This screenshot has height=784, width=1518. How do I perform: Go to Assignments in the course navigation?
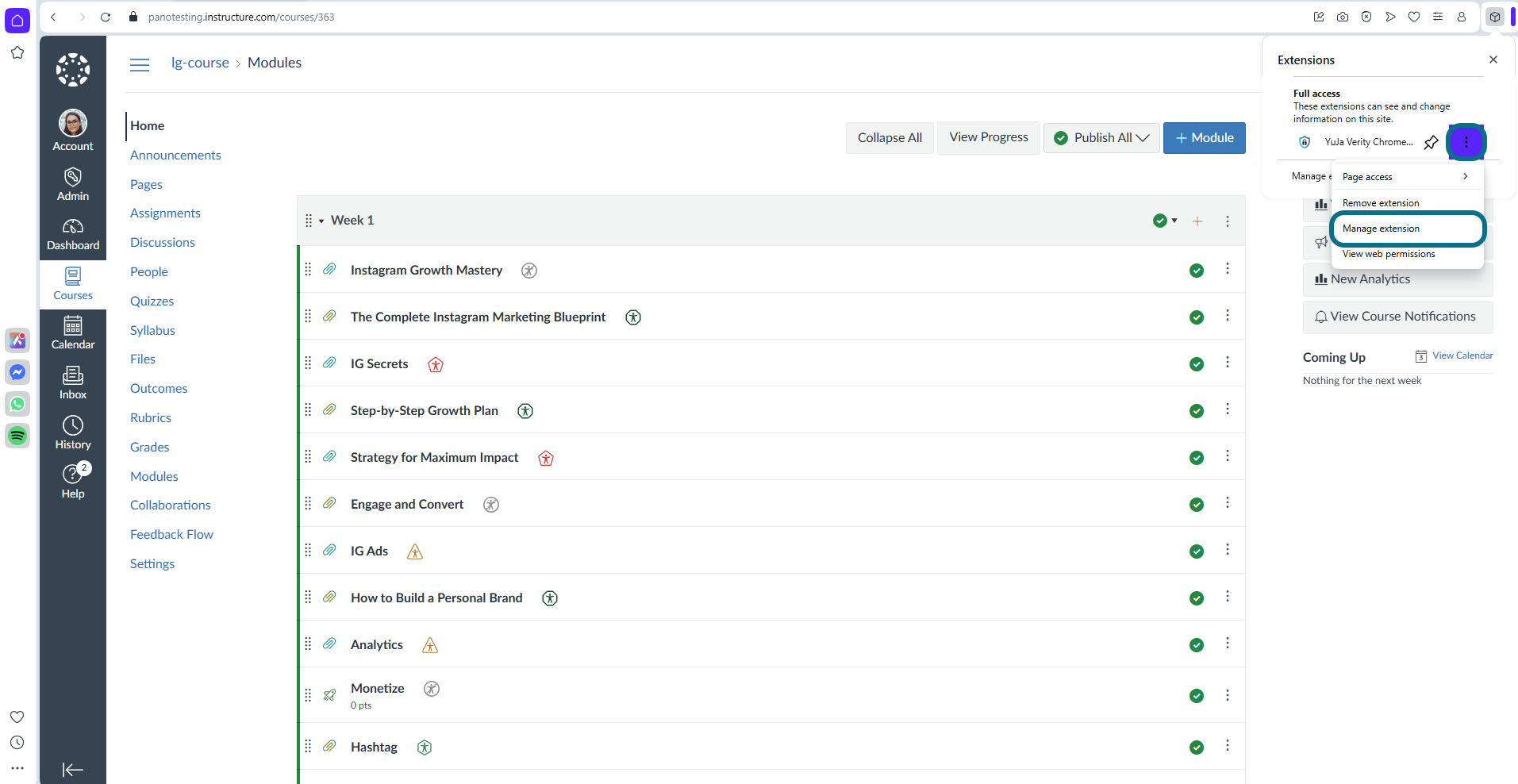pos(164,213)
